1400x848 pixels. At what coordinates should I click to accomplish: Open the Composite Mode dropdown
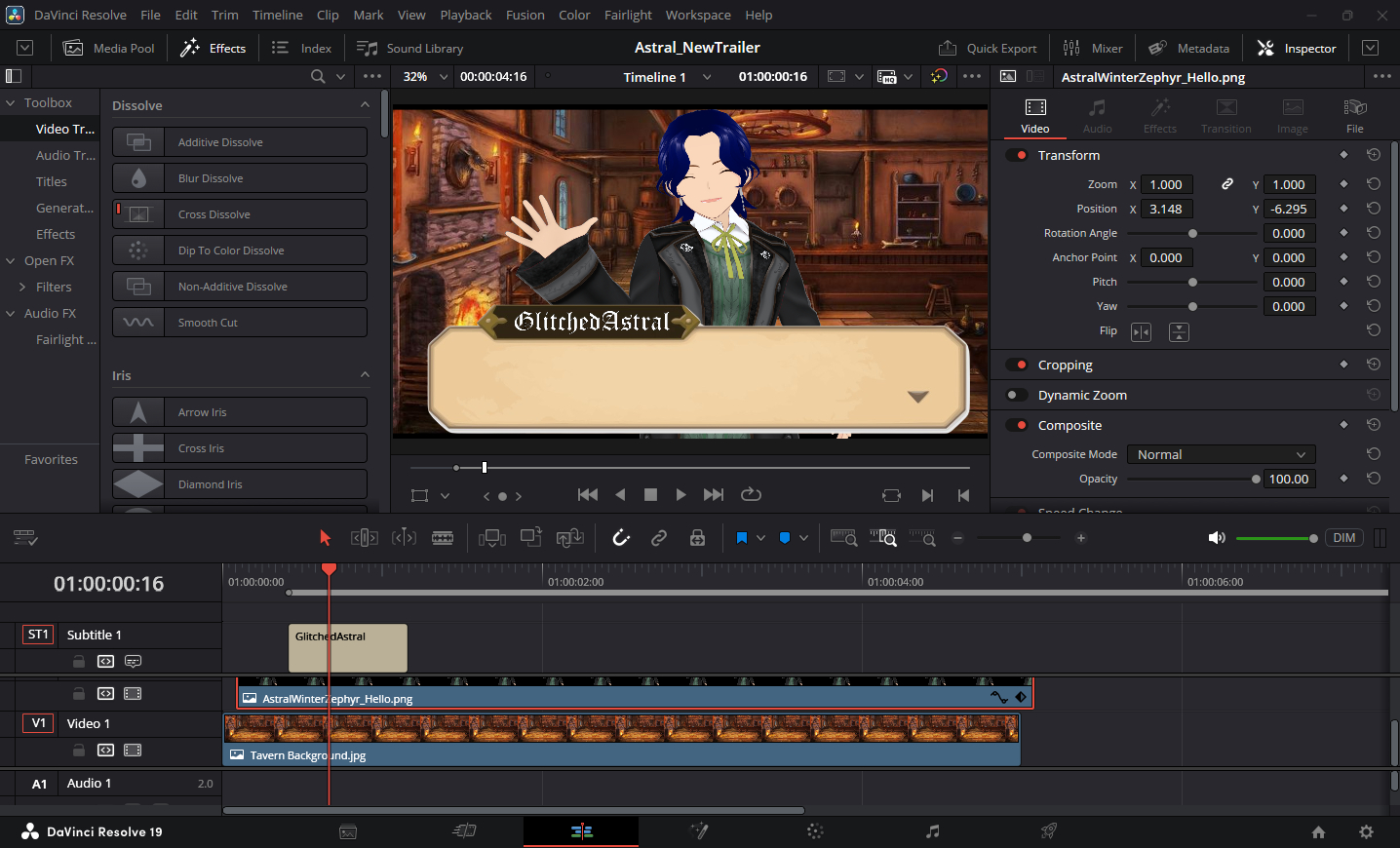point(1221,455)
